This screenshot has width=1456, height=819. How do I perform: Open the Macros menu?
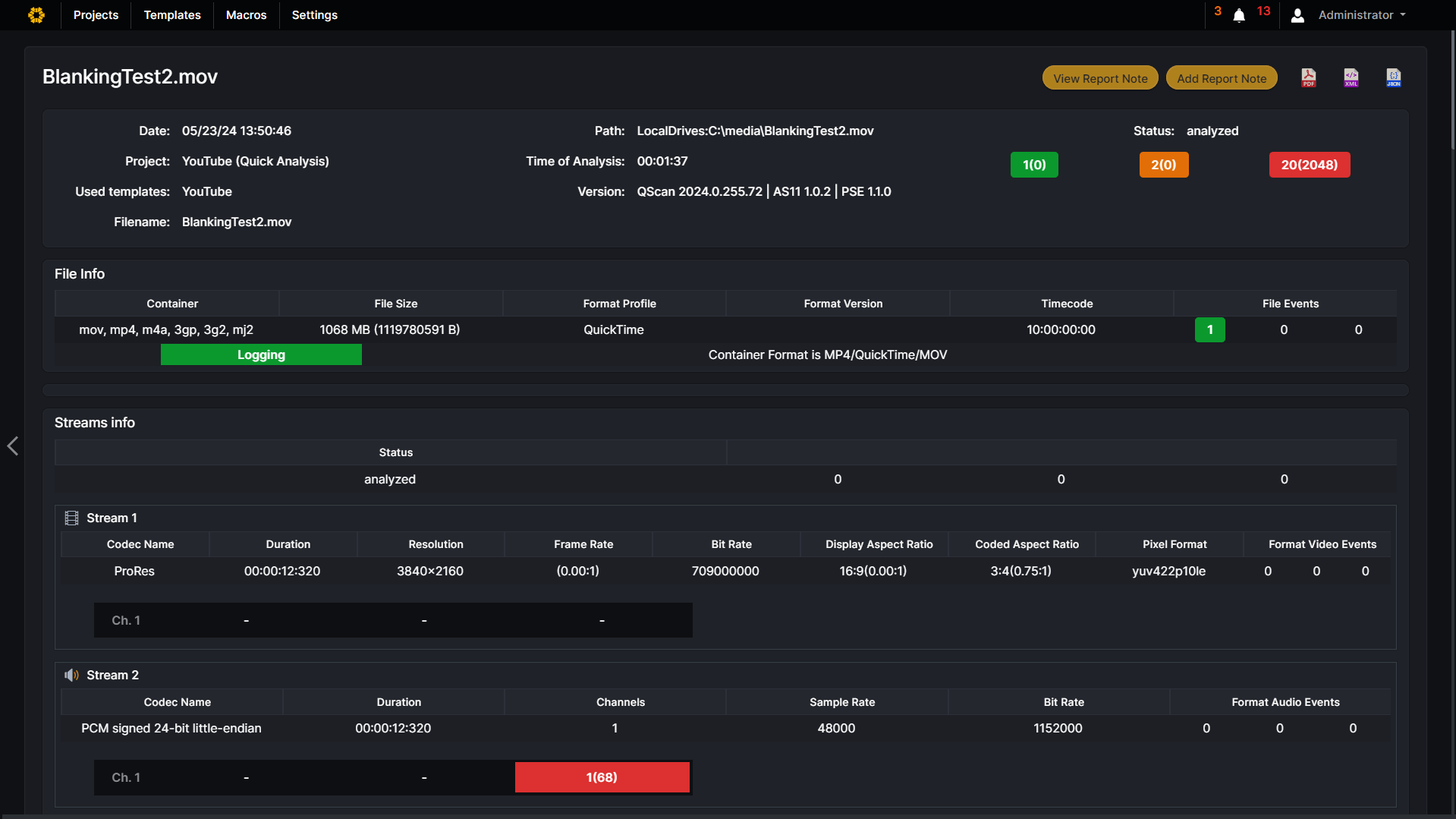[245, 14]
